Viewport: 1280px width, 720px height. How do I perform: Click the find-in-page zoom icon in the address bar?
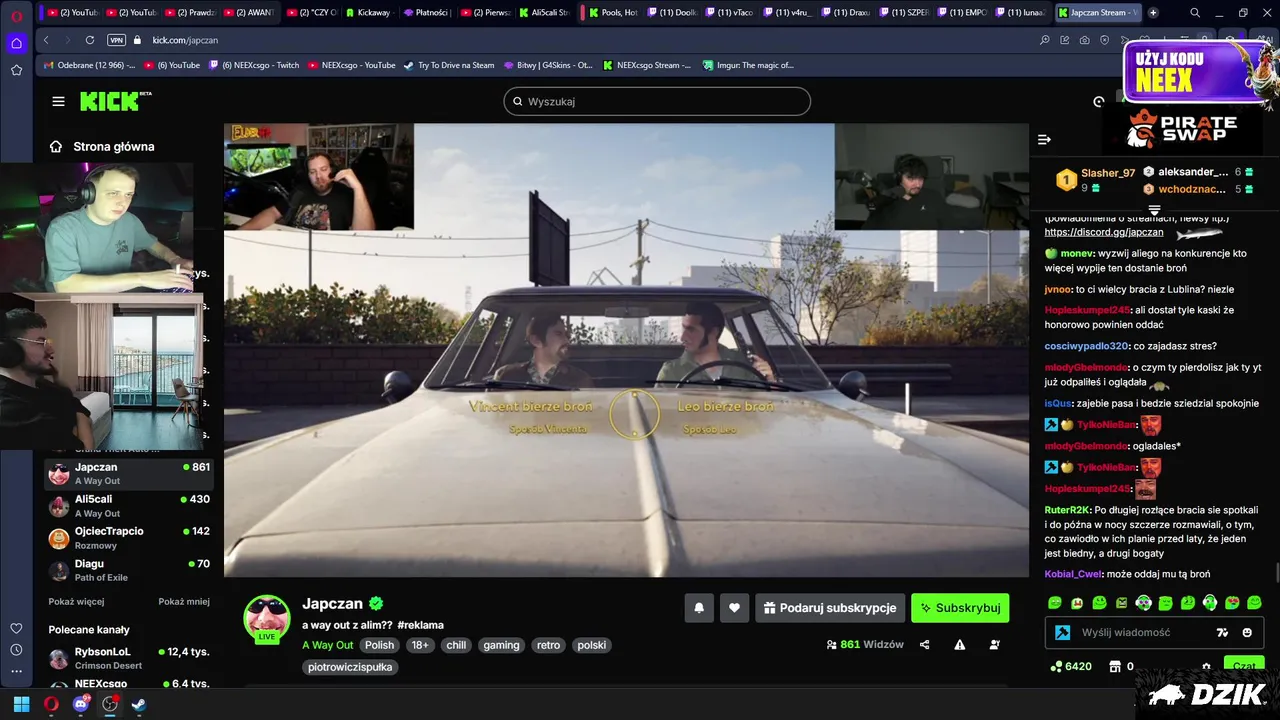[x=1044, y=40]
